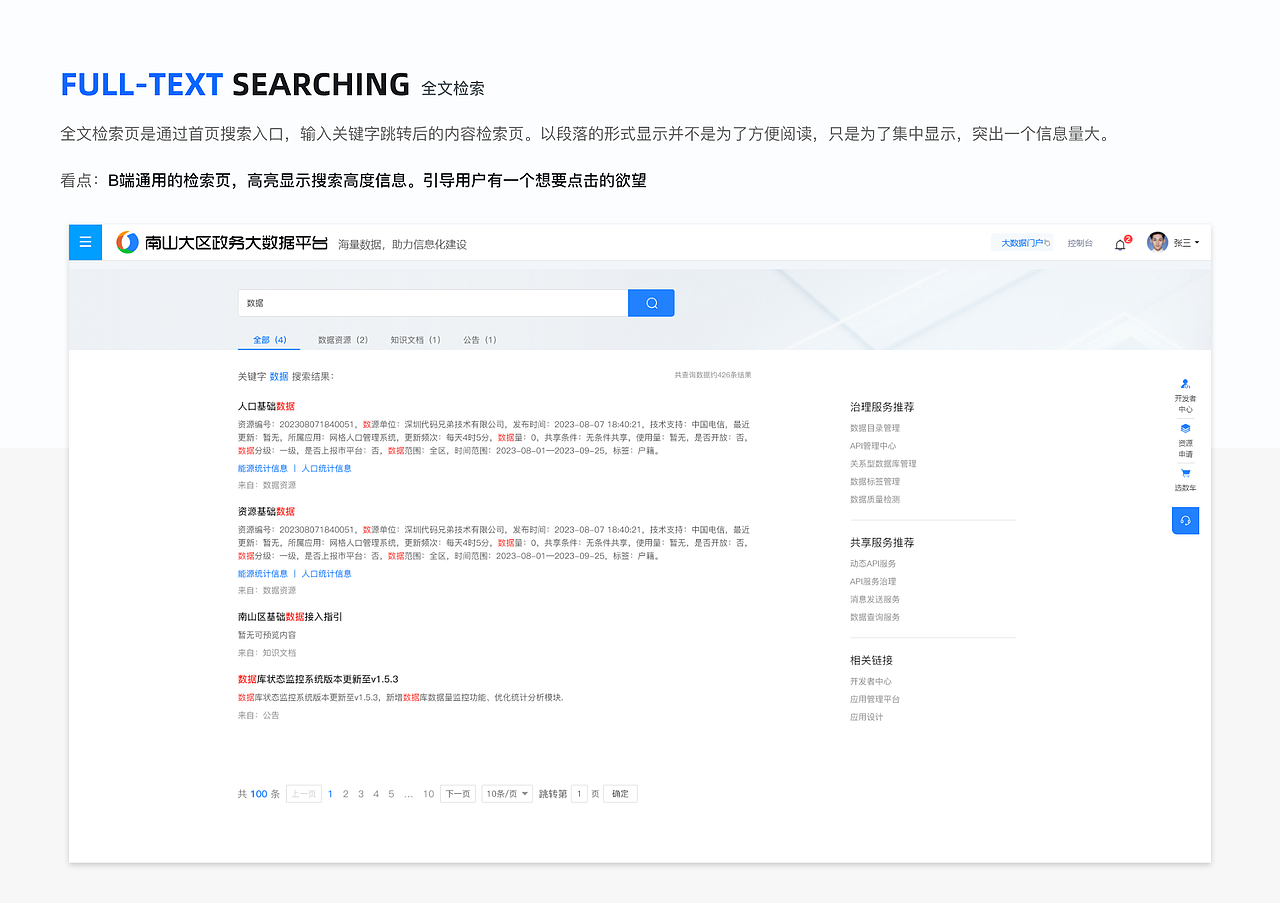
Task: Open result title 资源基础数据
Action: (266, 511)
